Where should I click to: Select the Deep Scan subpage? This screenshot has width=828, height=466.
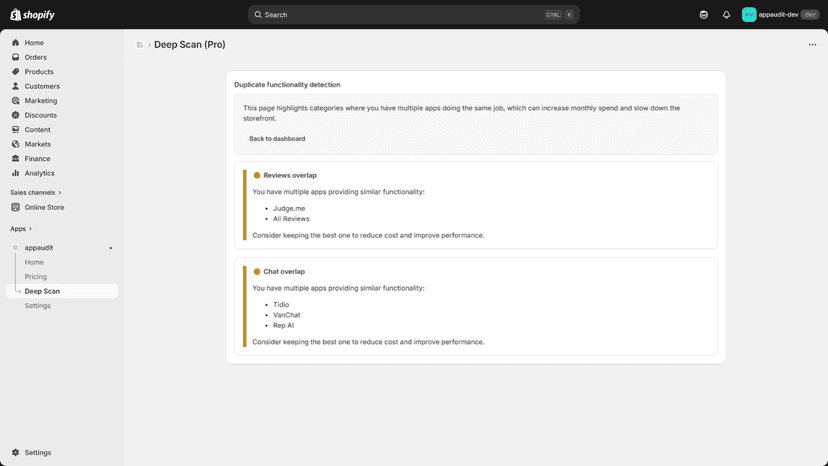pos(62,291)
